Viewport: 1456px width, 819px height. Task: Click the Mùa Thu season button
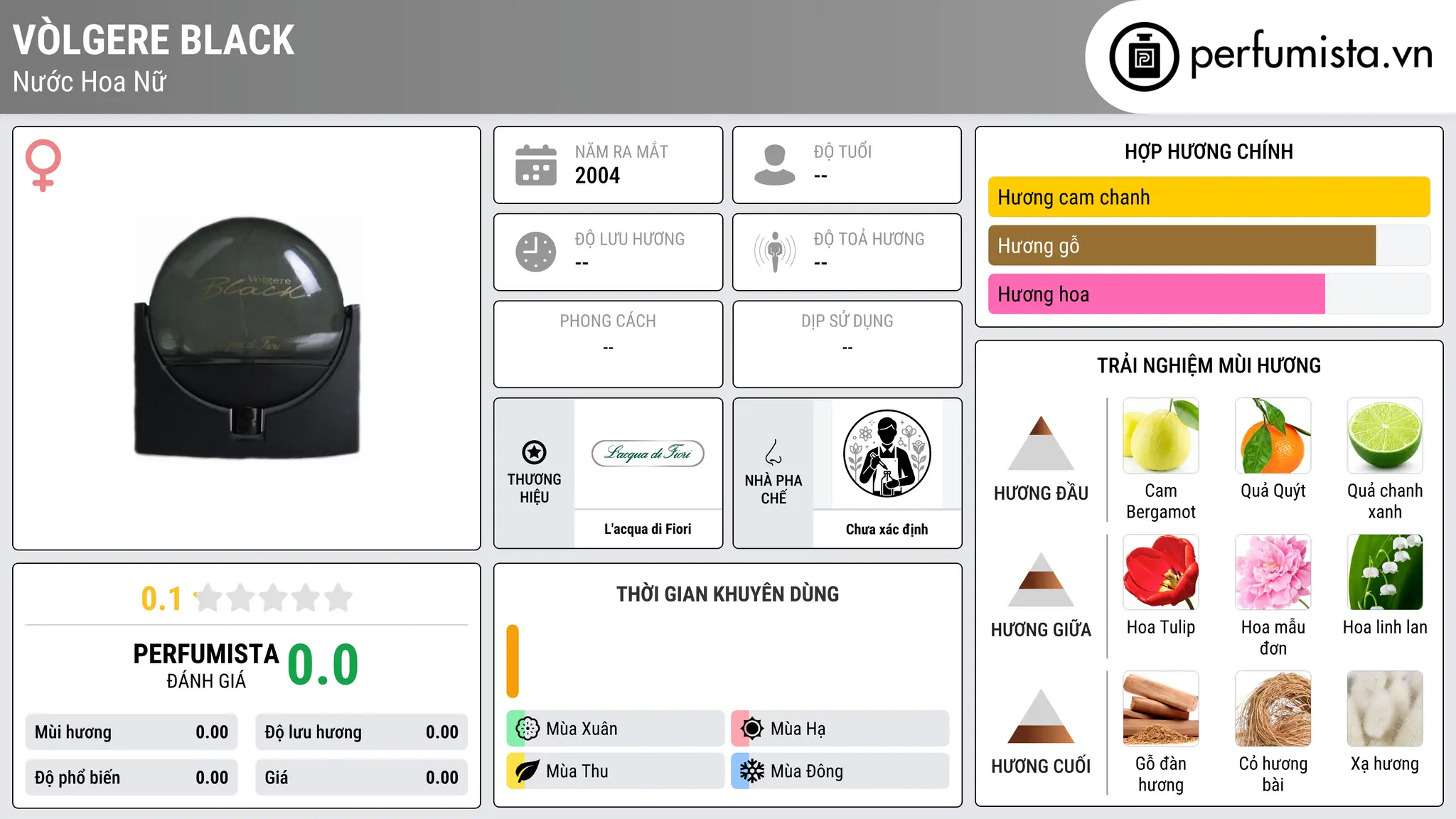coord(615,771)
